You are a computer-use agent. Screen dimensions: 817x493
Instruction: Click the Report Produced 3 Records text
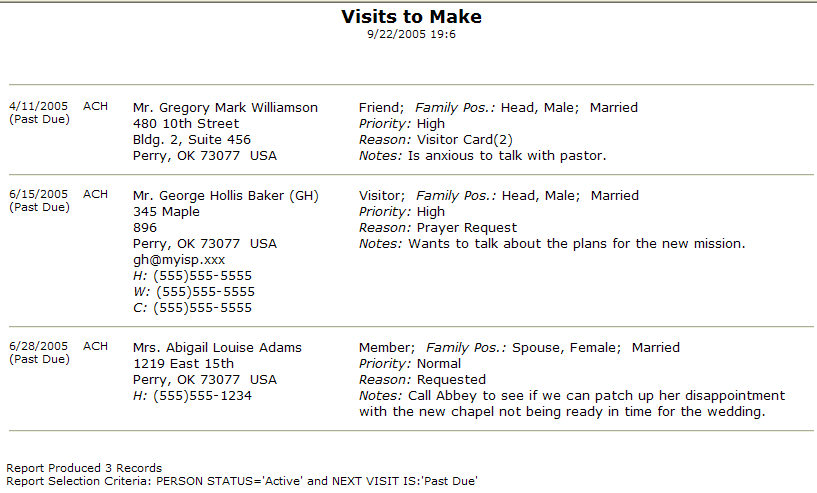click(x=84, y=468)
